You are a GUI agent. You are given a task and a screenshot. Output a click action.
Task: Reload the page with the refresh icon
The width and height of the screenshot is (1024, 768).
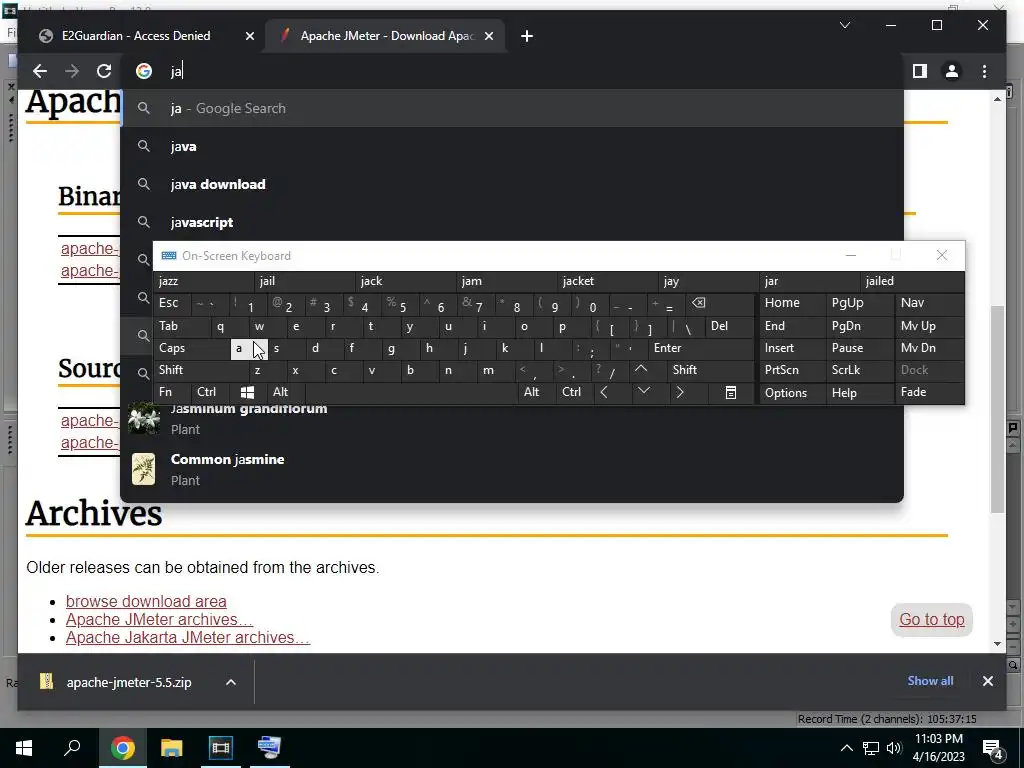click(x=104, y=71)
